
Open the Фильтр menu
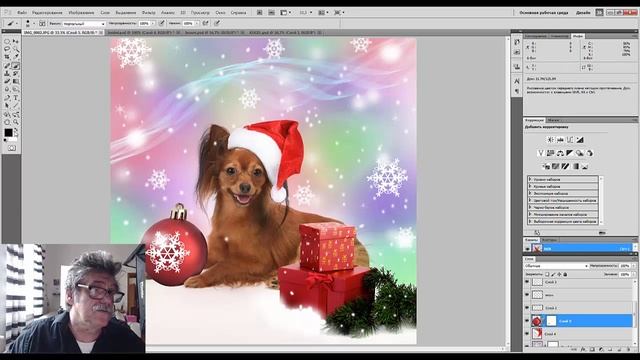pyautogui.click(x=149, y=13)
